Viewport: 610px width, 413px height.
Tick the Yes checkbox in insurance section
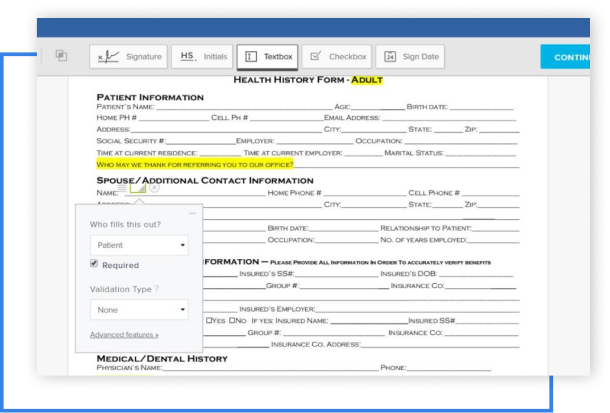click(208, 320)
